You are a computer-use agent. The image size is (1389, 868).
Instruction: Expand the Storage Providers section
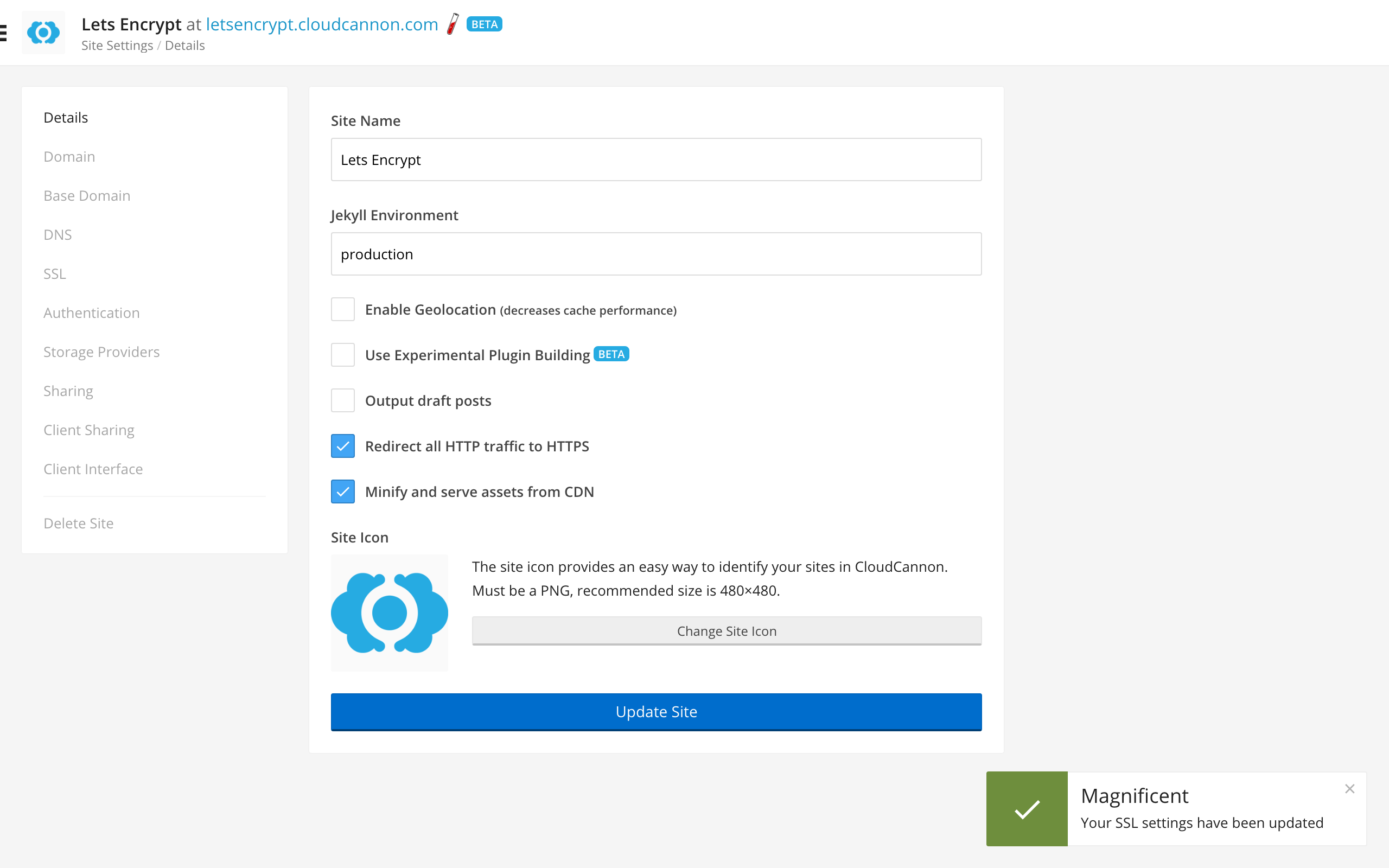click(101, 352)
